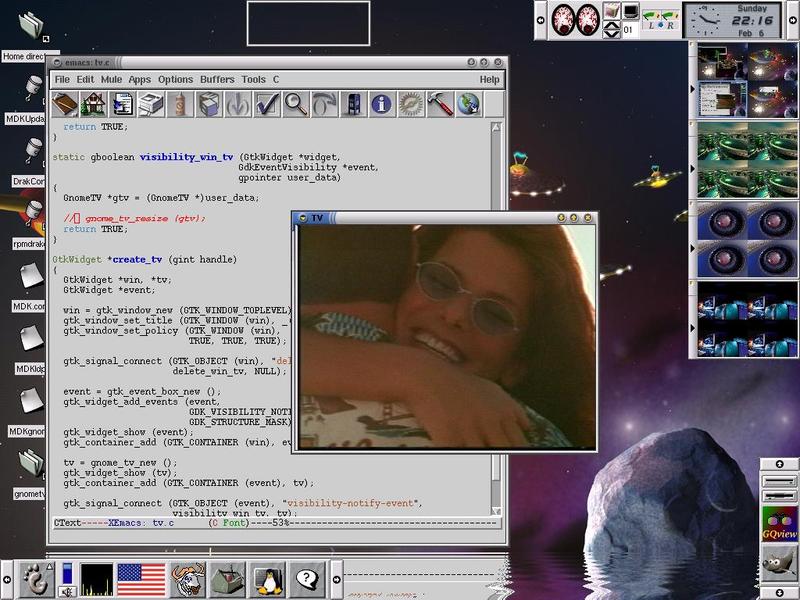Expand the arrow beside green dome thumbnails
800x600 pixels.
pyautogui.click(x=692, y=169)
